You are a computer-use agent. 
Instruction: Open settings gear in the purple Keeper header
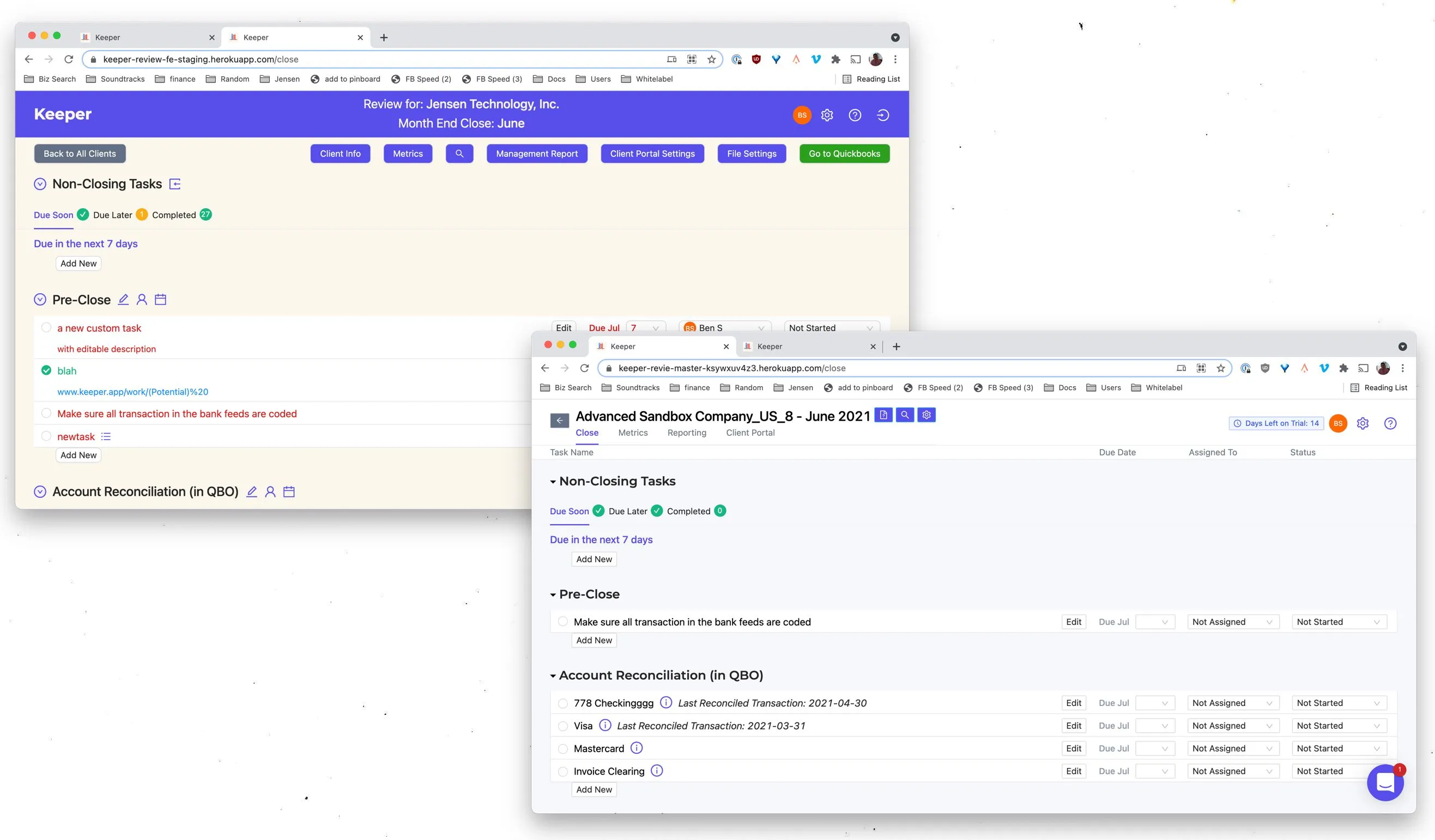click(x=827, y=115)
